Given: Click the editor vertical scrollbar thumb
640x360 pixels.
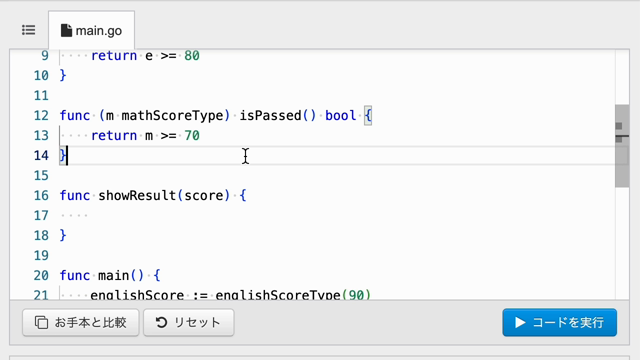Looking at the screenshot, I should click(x=622, y=146).
